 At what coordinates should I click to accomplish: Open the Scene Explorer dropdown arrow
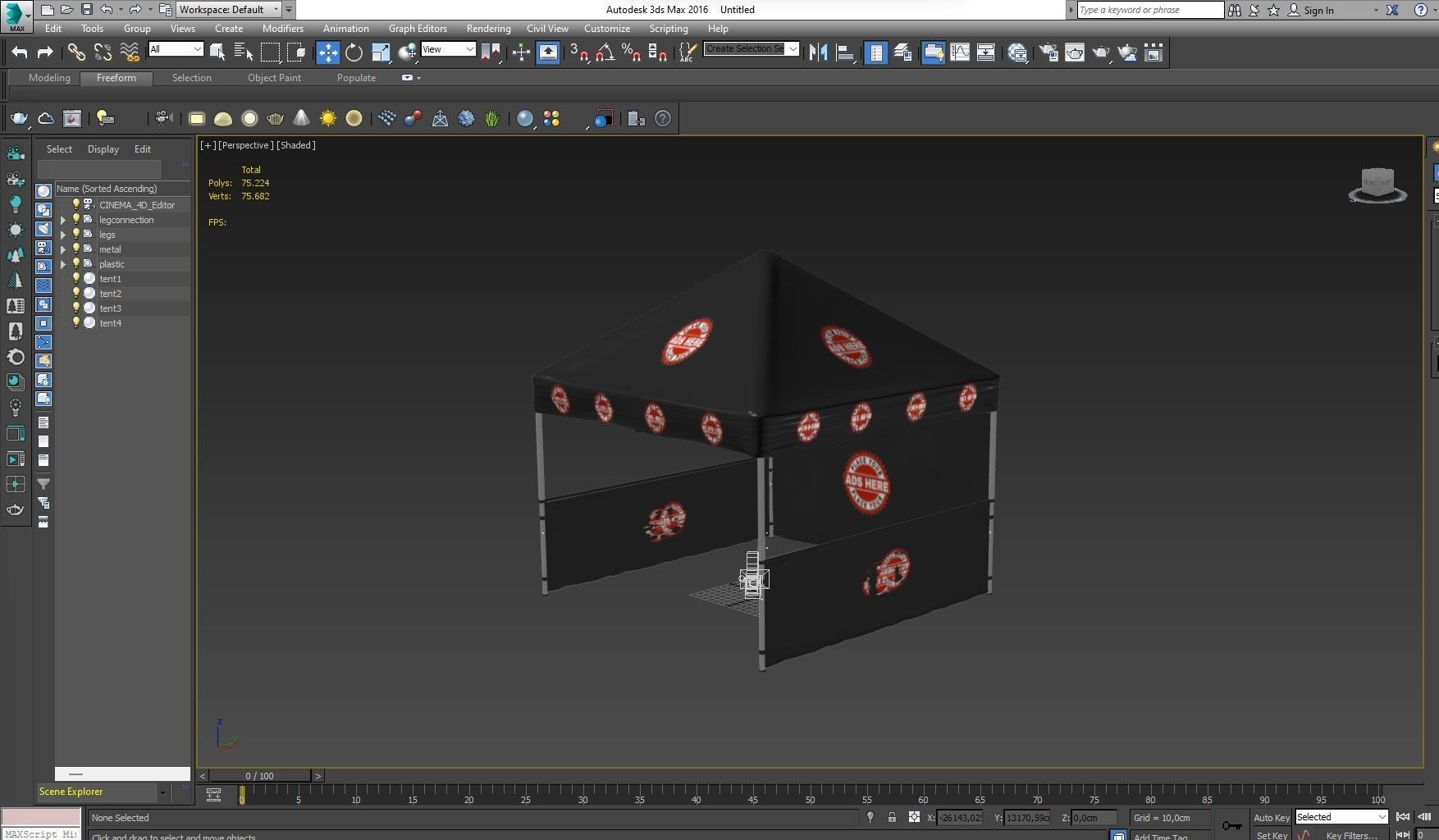click(x=162, y=792)
